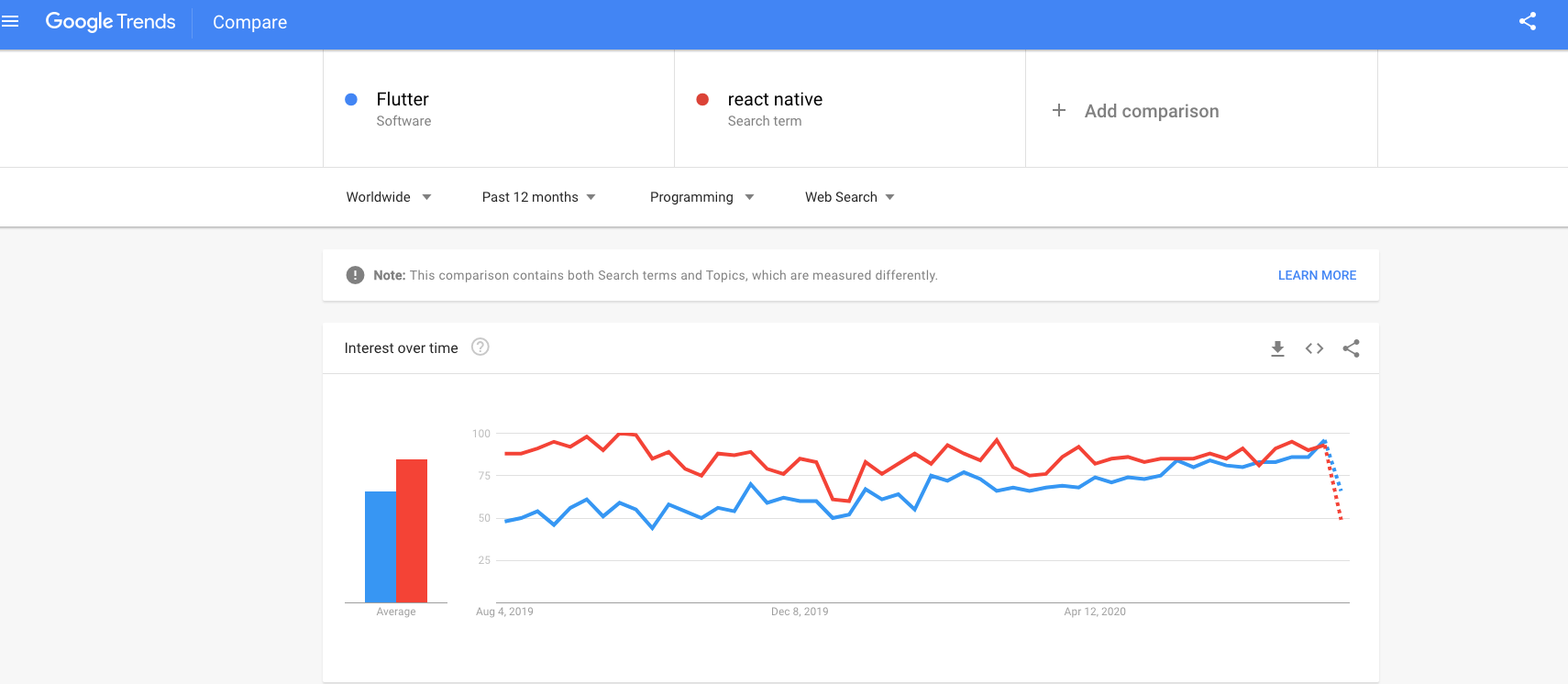The height and width of the screenshot is (684, 1568).
Task: Click the Apr 12, 2020 axis label
Action: point(1095,612)
